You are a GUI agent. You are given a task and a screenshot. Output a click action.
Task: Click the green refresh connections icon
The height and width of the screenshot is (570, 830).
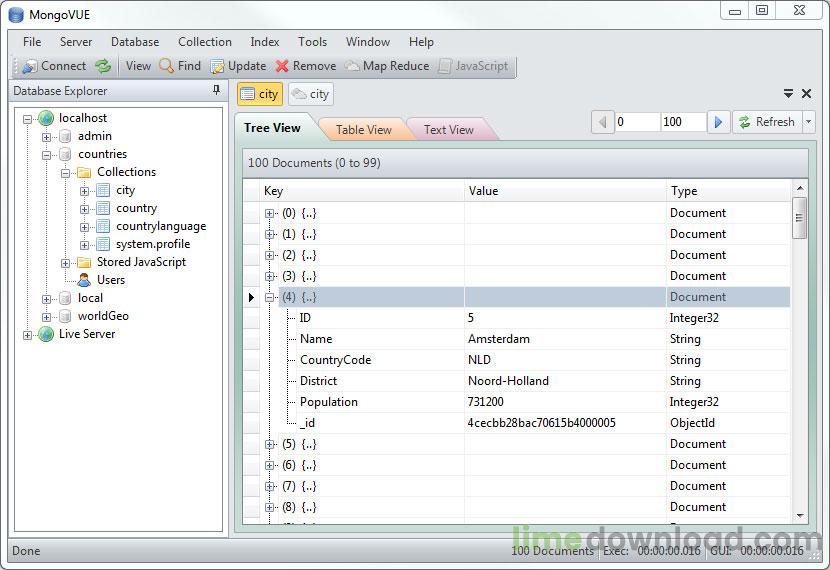103,66
